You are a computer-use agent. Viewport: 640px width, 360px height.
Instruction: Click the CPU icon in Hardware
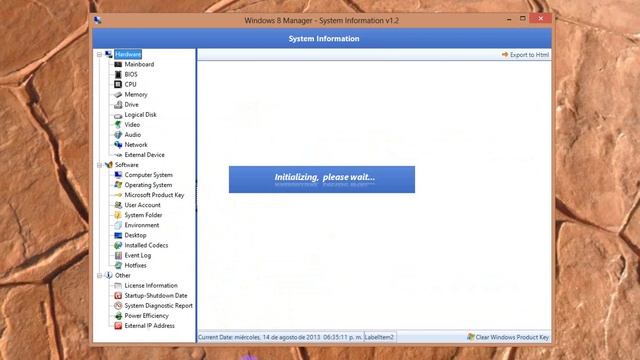click(118, 84)
